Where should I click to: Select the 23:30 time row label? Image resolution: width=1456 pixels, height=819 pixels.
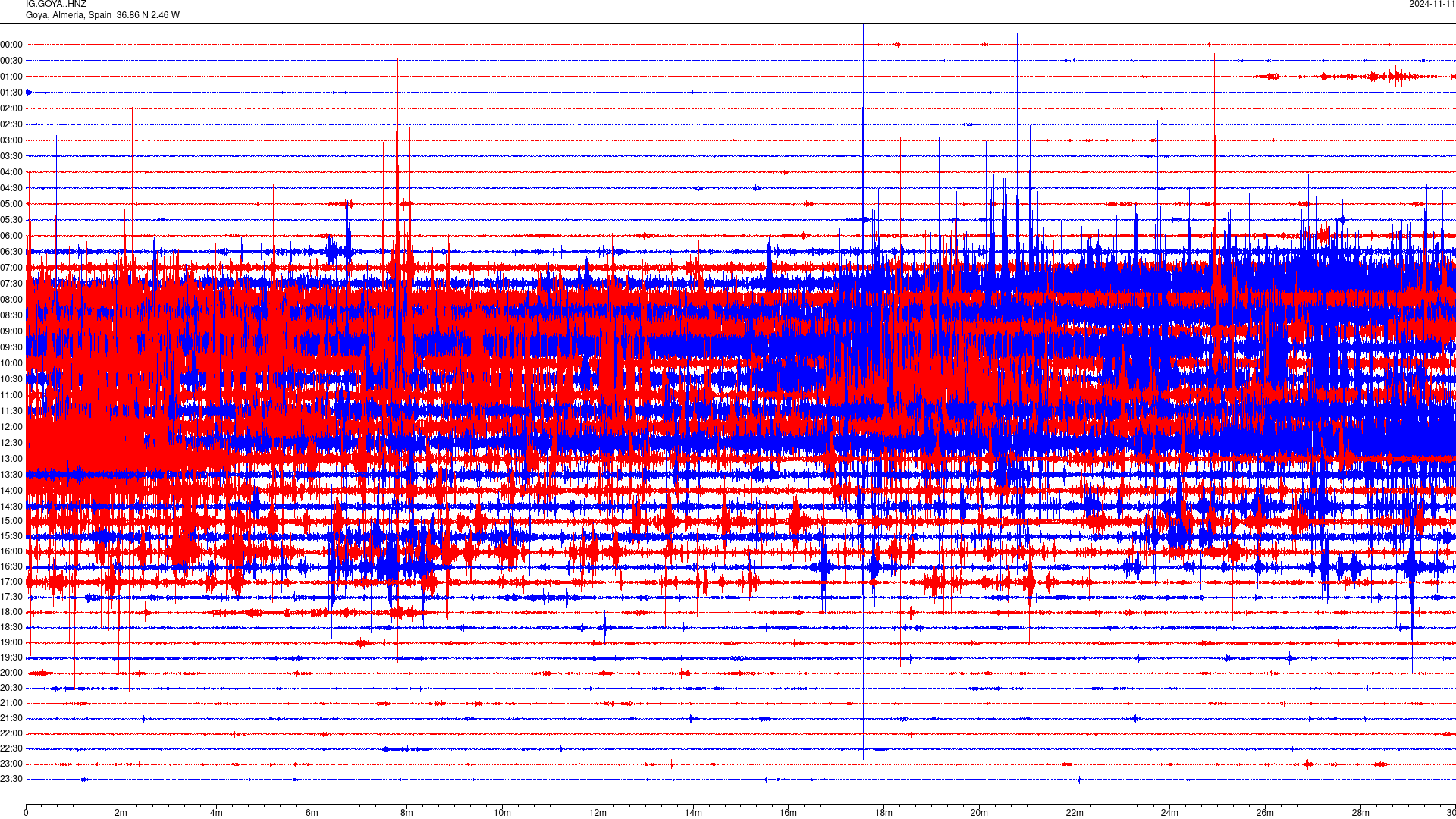(11, 779)
